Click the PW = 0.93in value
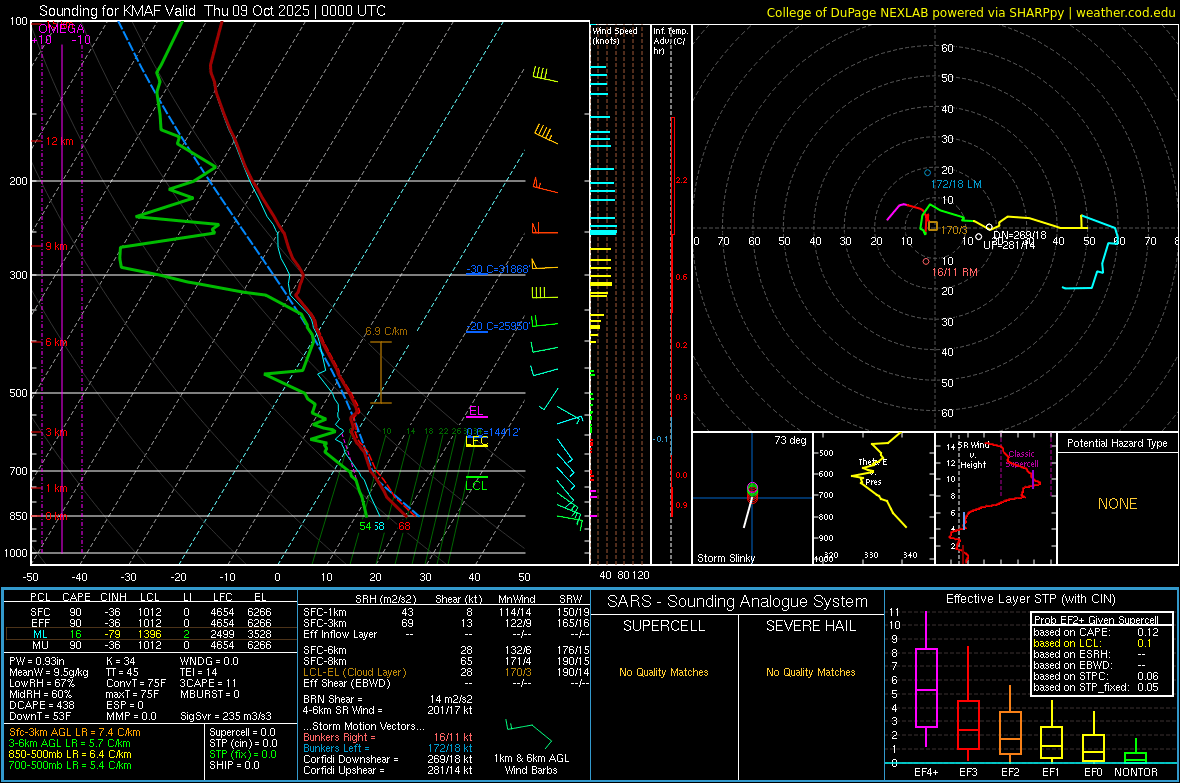The height and width of the screenshot is (783, 1180). tap(40, 661)
